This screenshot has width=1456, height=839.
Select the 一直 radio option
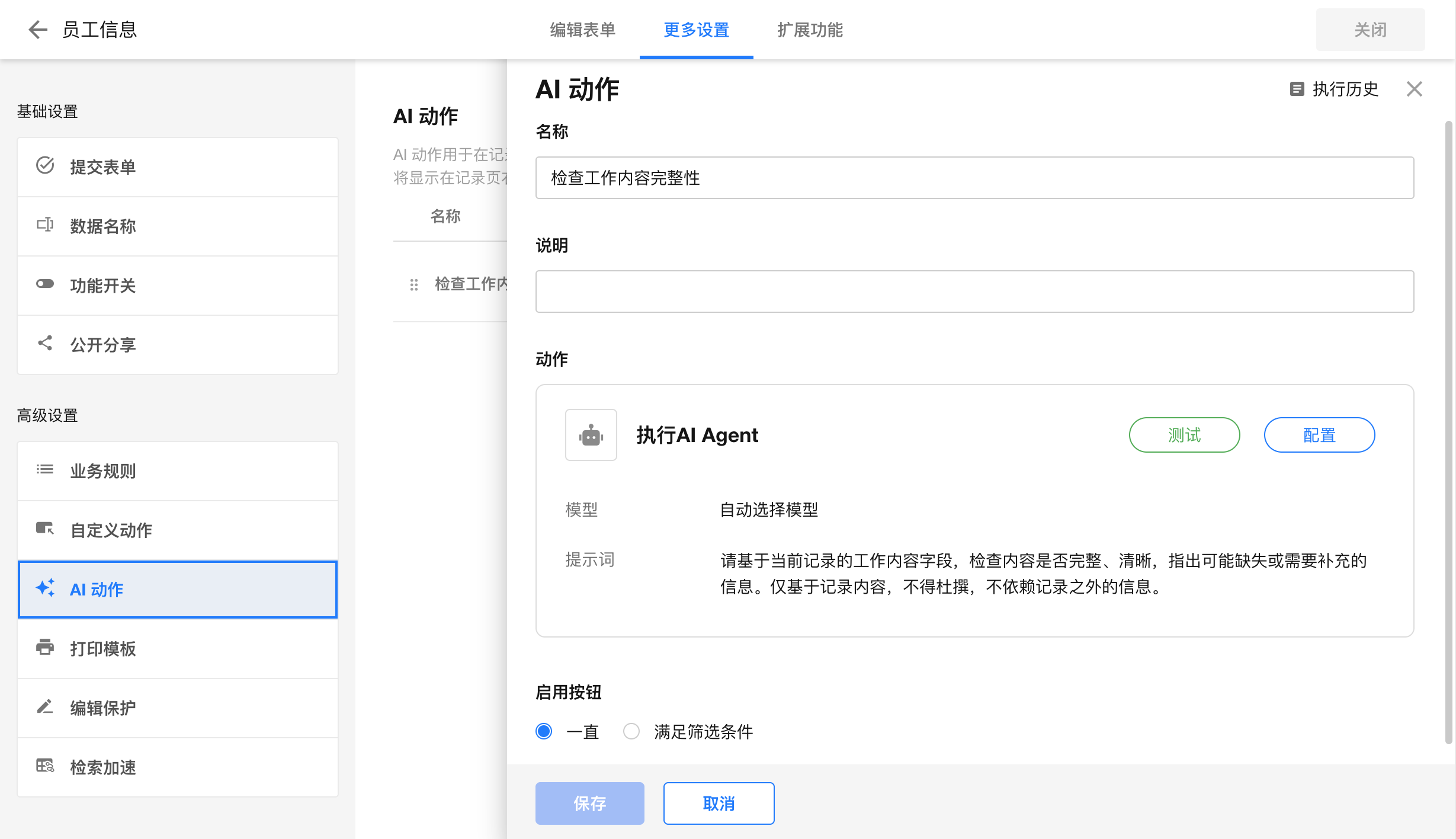click(x=544, y=731)
